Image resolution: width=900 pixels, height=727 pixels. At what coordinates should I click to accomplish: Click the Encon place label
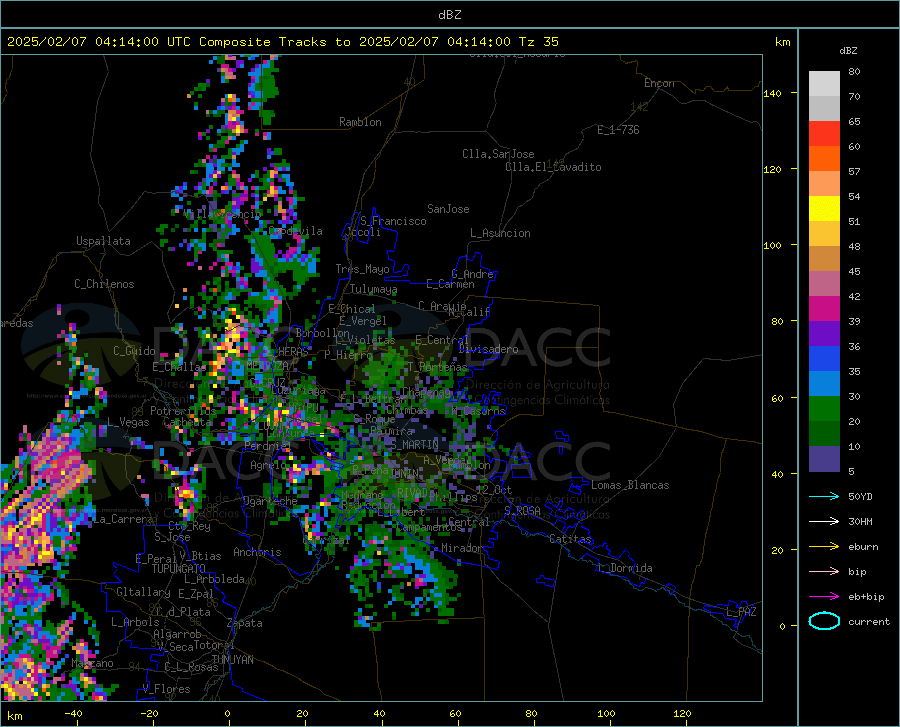coord(659,83)
